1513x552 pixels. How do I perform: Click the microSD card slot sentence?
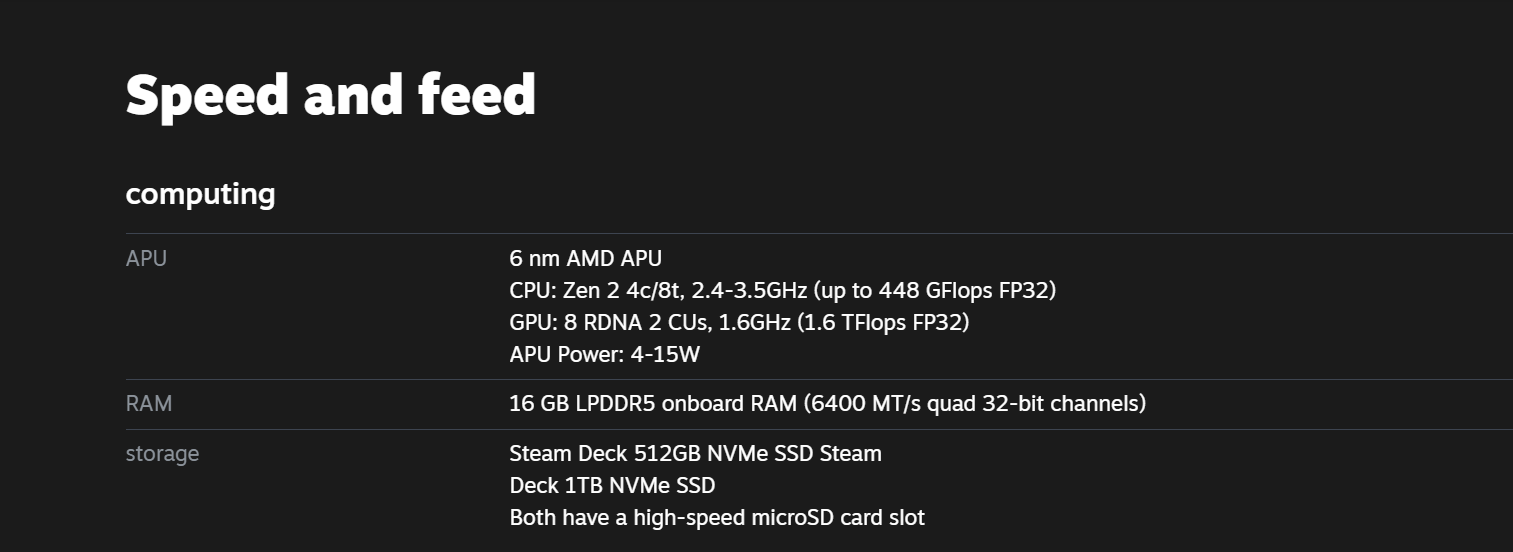pos(717,518)
